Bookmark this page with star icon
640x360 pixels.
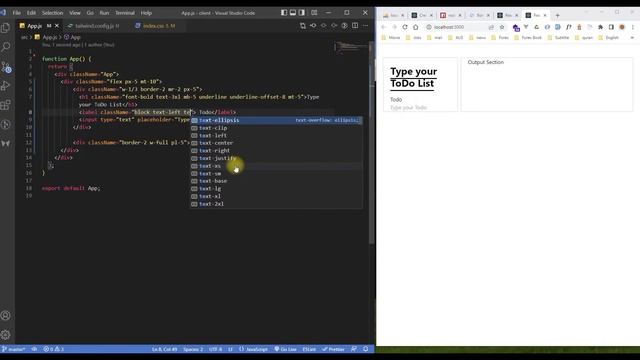[502, 27]
